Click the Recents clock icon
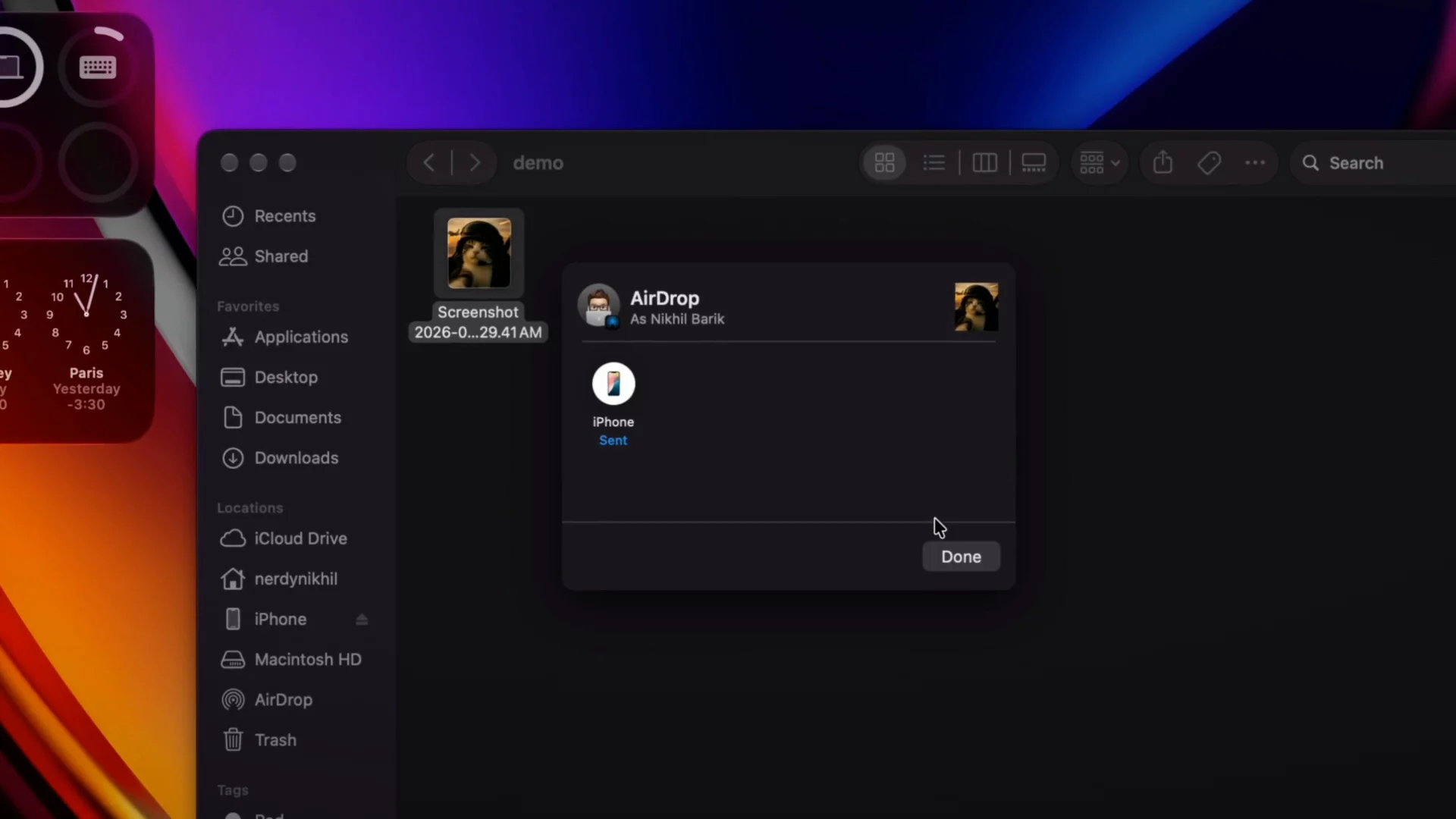 click(x=233, y=216)
